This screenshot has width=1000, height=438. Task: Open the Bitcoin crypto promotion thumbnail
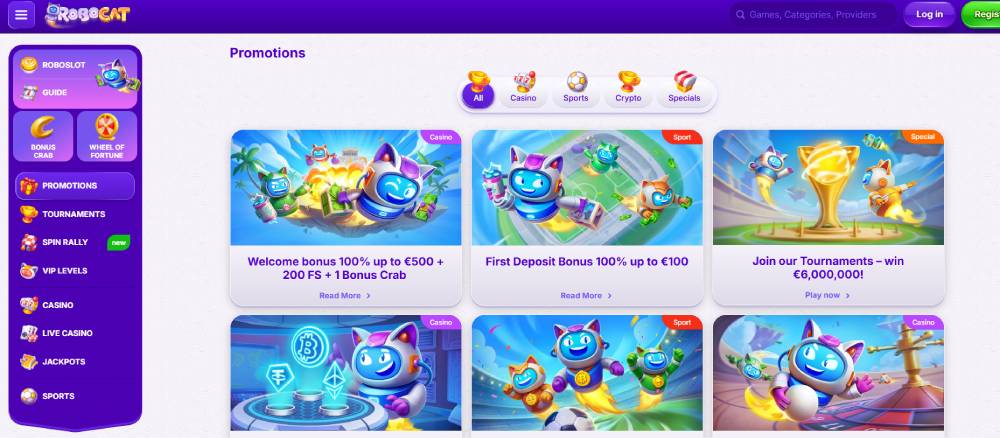pyautogui.click(x=346, y=373)
